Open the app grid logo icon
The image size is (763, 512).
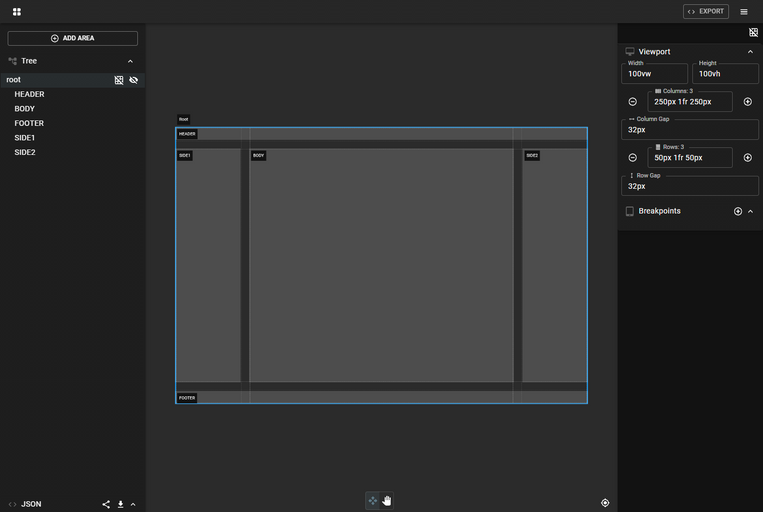[17, 12]
